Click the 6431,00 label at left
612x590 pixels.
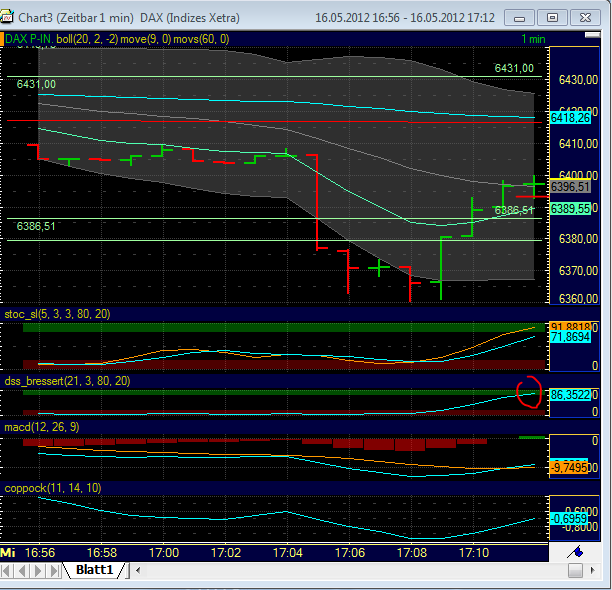click(36, 84)
